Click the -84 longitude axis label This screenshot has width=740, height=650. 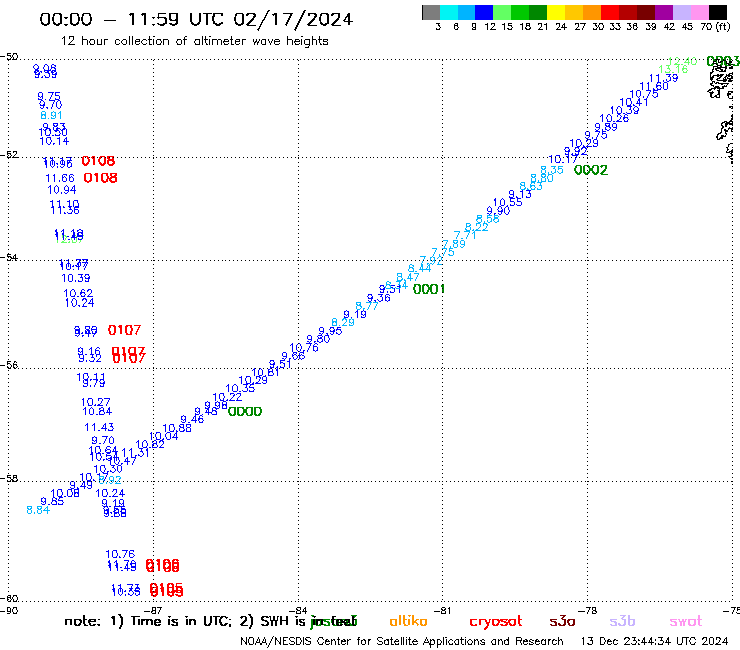pyautogui.click(x=299, y=611)
